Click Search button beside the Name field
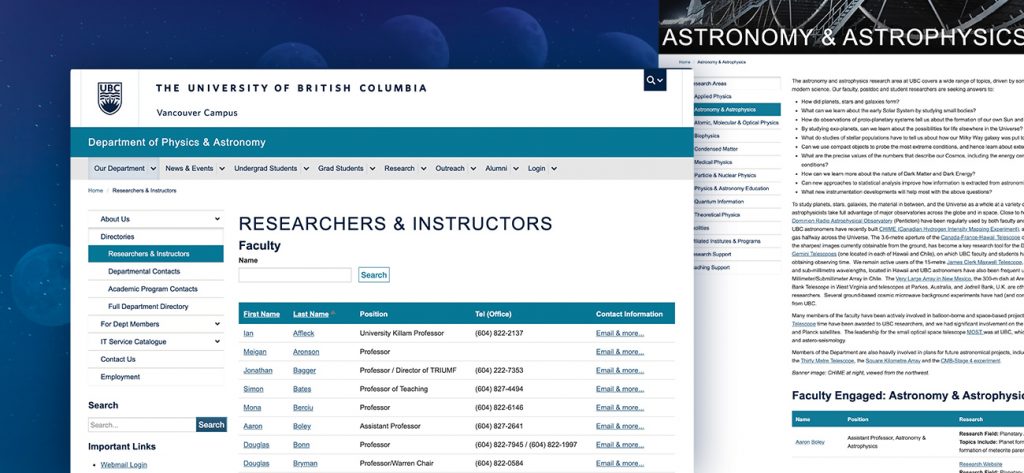Image resolution: width=1024 pixels, height=473 pixels. coord(374,275)
